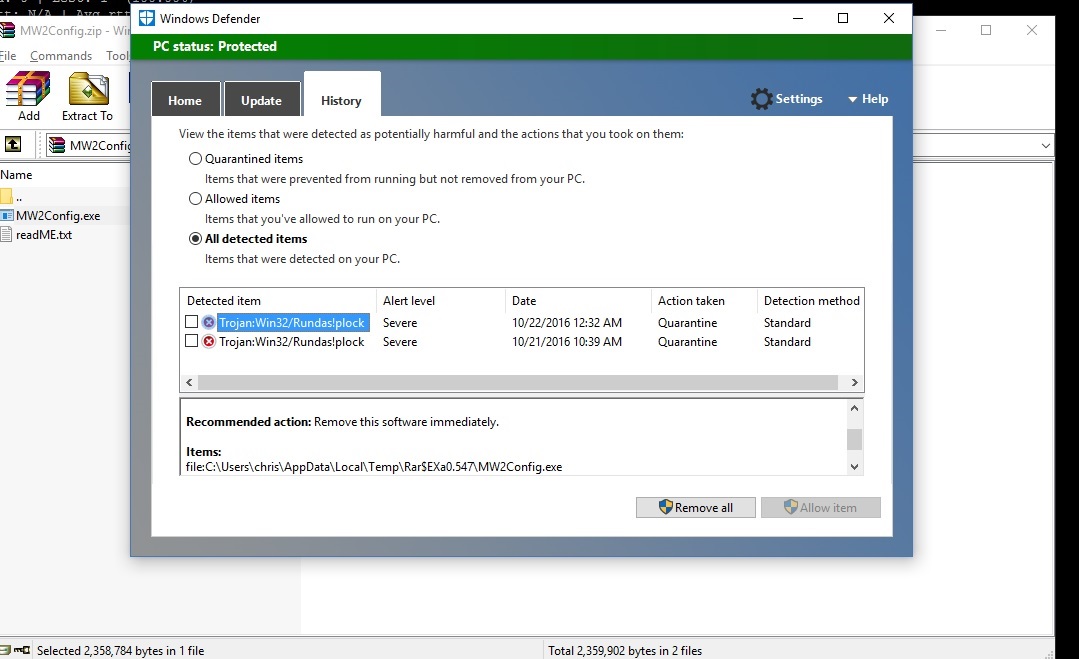Switch to the Update tab
Viewport: 1079px width, 659px height.
(x=261, y=101)
